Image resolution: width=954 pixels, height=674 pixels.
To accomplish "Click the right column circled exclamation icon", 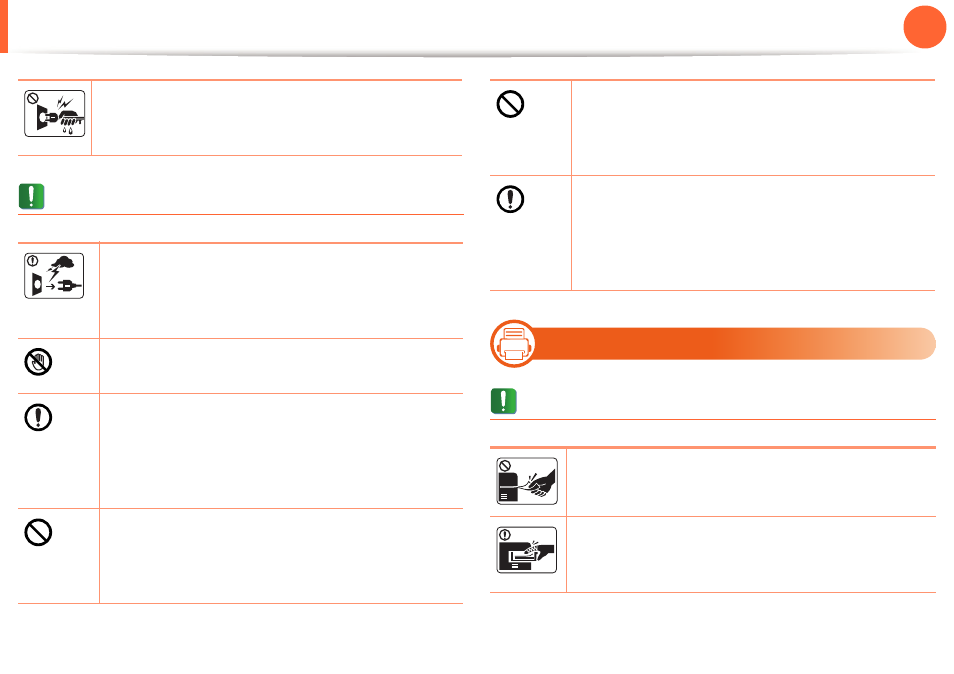I will point(510,199).
